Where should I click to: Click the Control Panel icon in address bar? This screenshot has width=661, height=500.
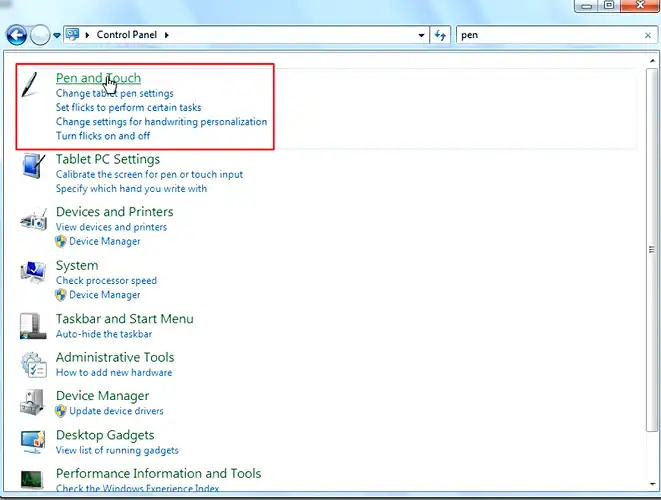(x=73, y=35)
